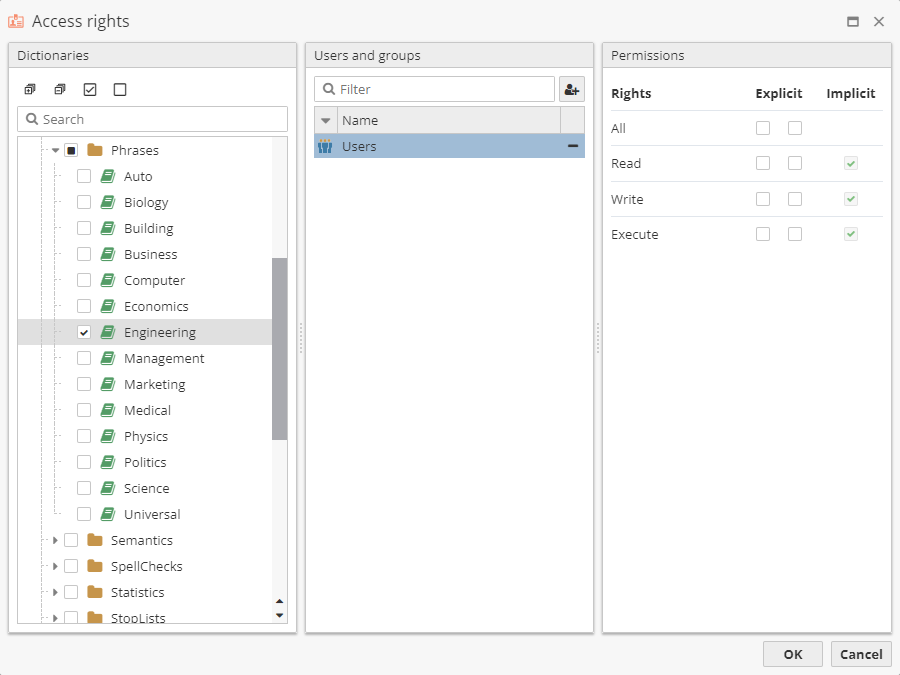
Task: Enable the Medical dictionary checkbox
Action: (x=84, y=411)
